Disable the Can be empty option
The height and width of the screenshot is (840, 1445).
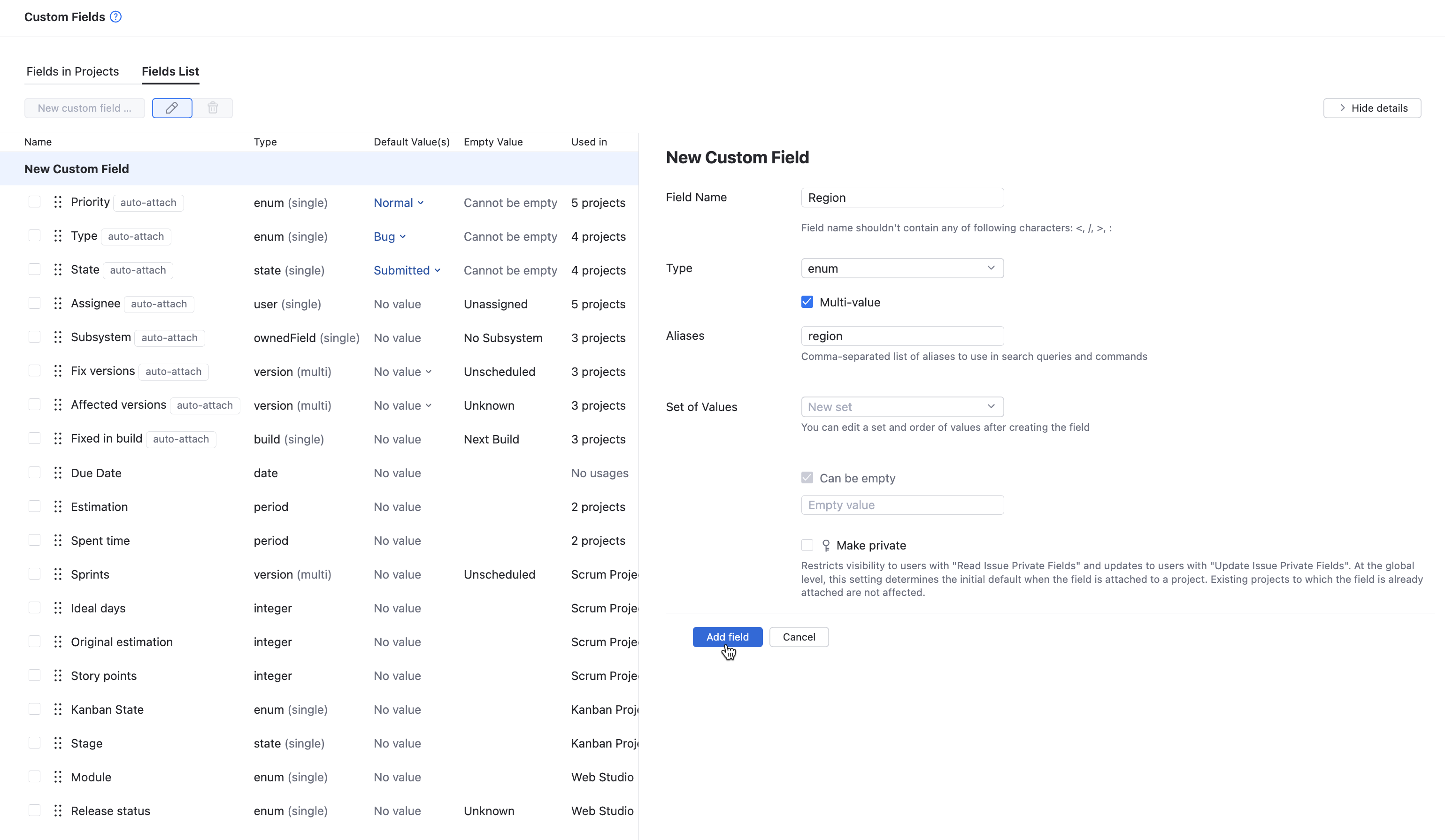click(807, 477)
